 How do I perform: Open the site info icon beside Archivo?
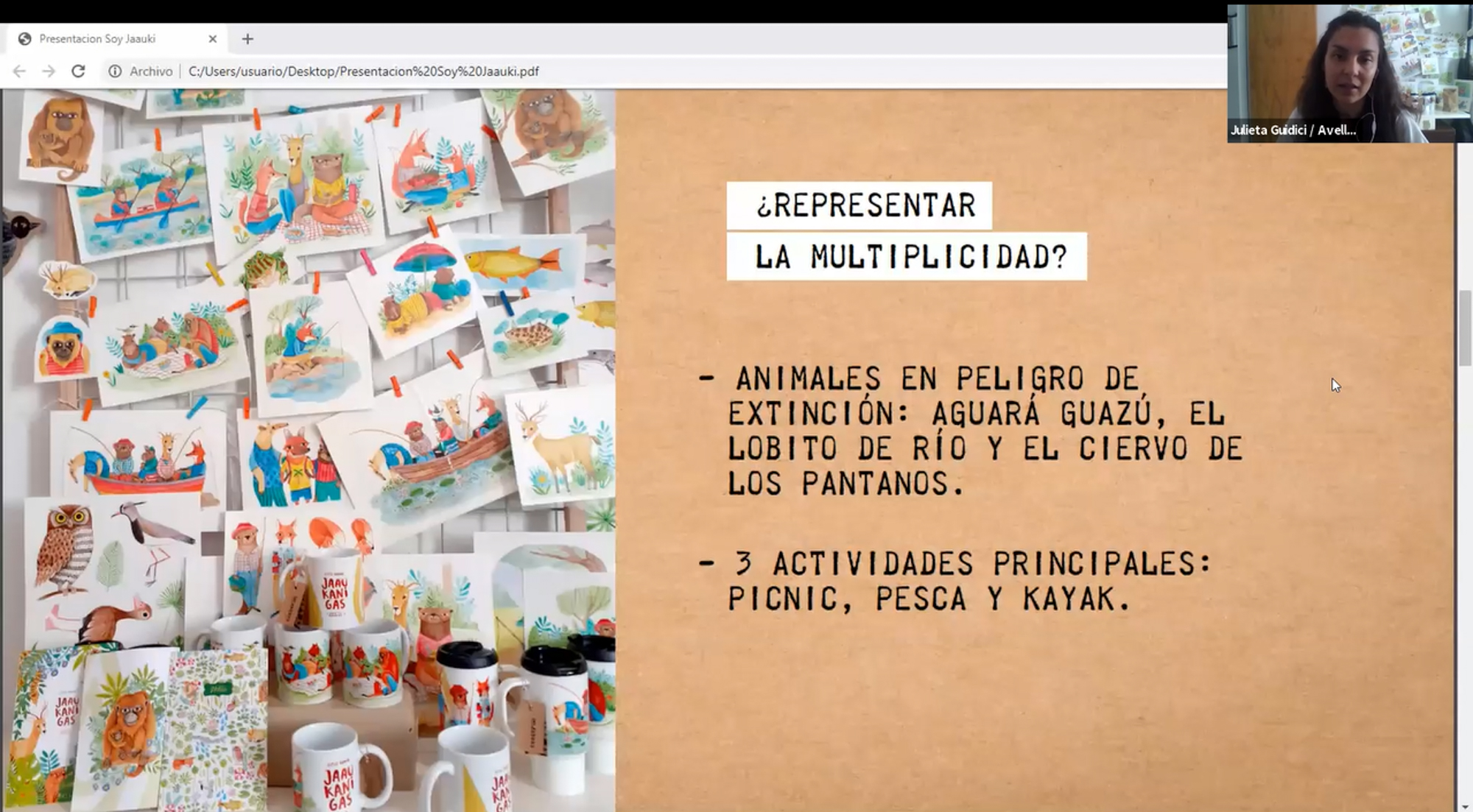[x=115, y=71]
